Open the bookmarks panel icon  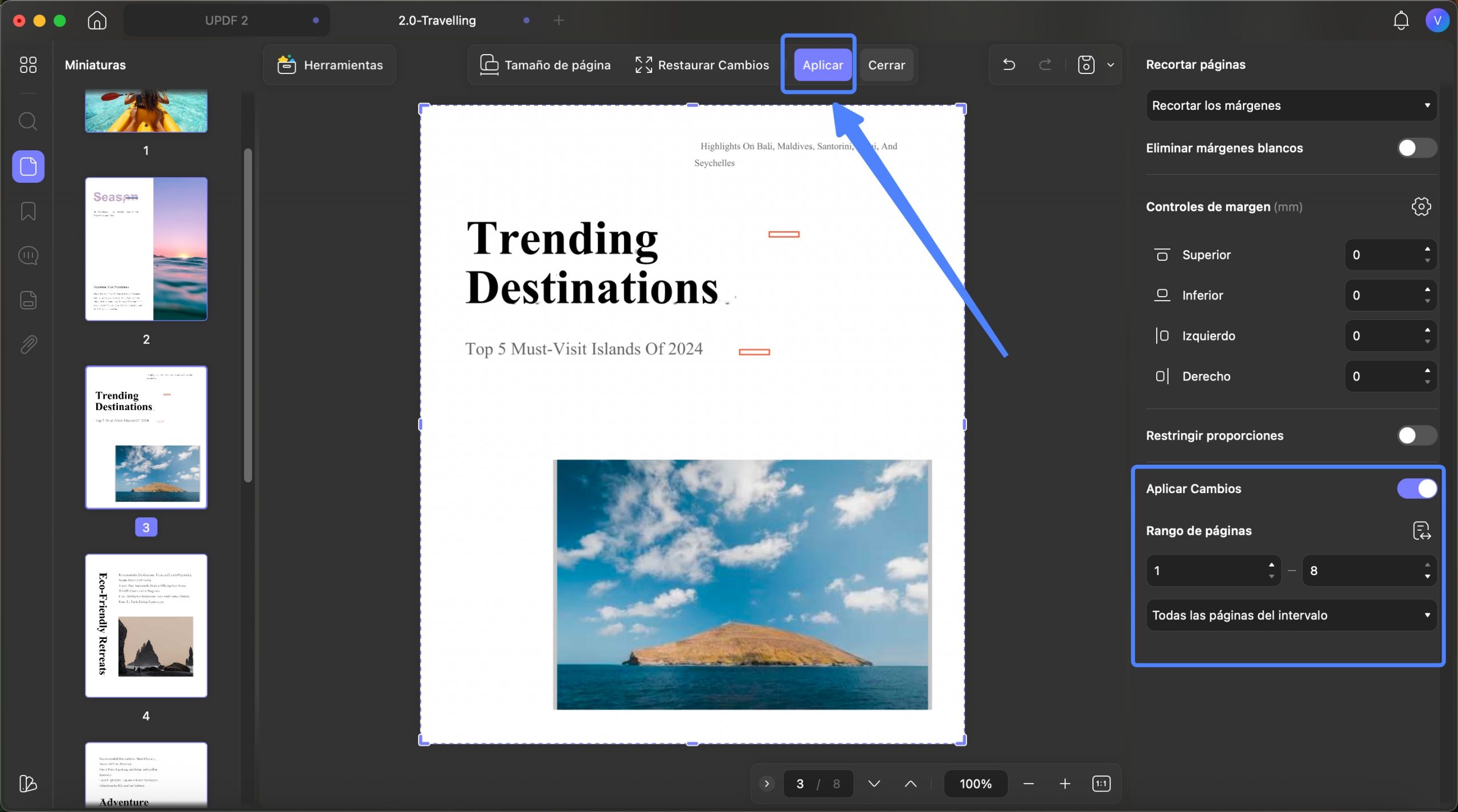[x=28, y=211]
